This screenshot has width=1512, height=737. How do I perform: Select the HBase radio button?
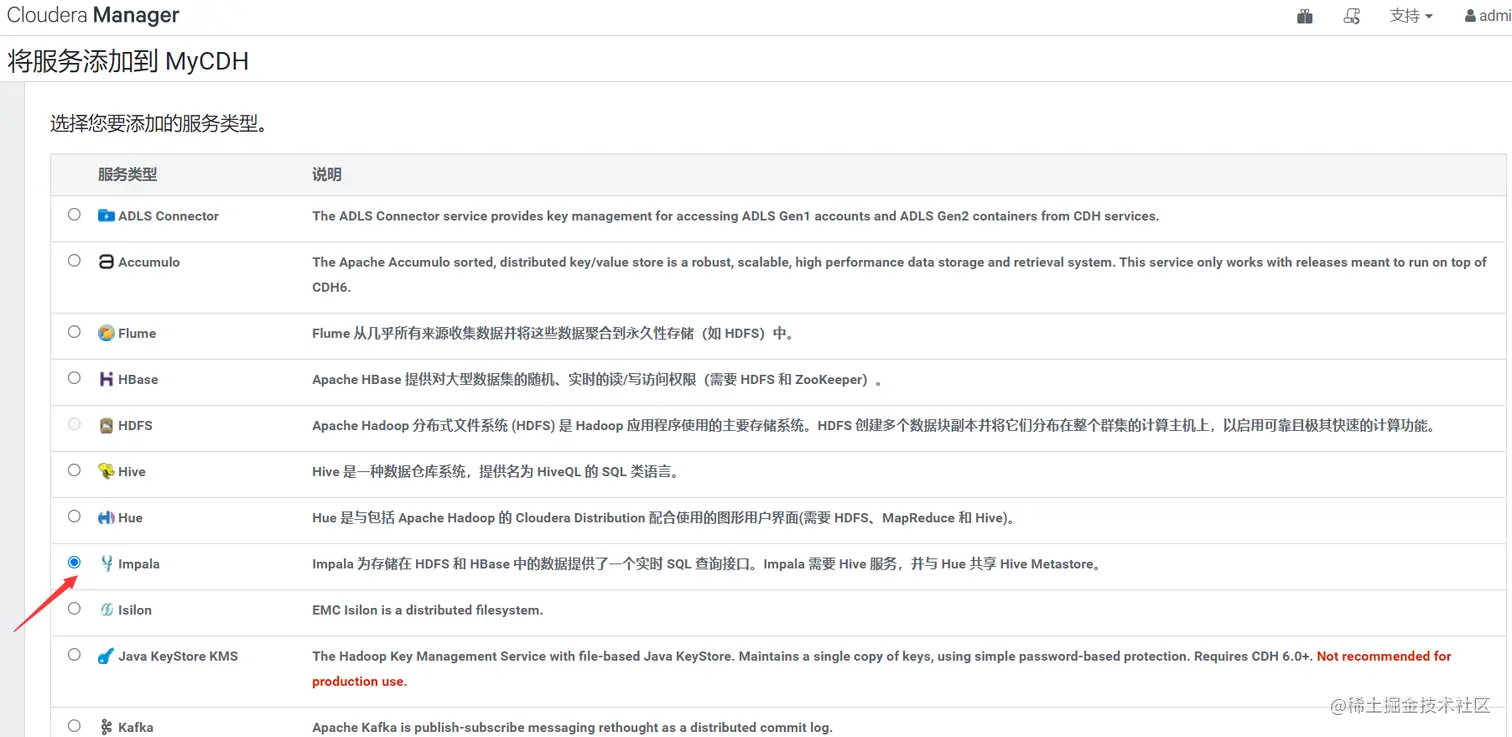(74, 377)
